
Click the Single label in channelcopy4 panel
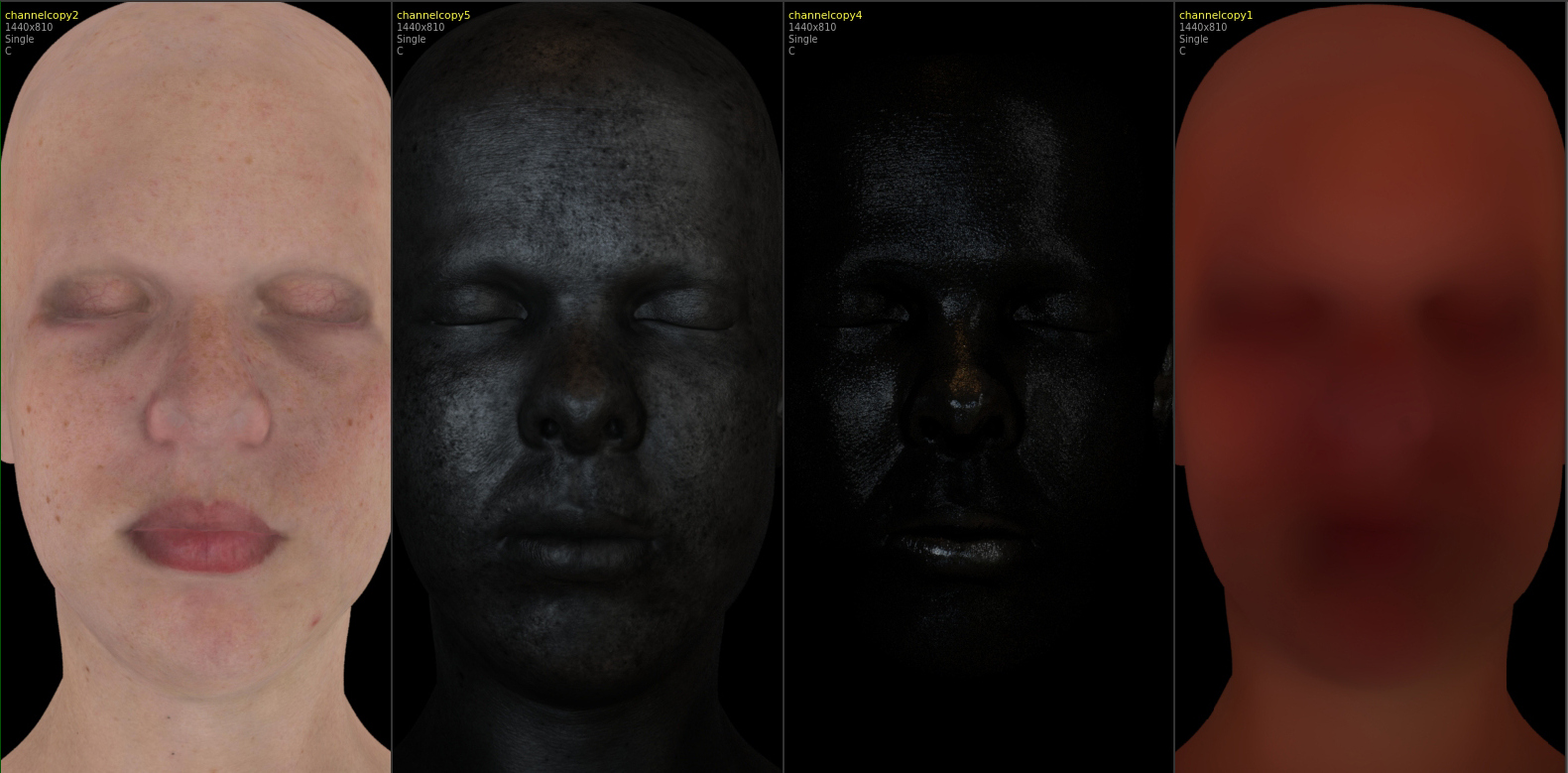tap(803, 40)
